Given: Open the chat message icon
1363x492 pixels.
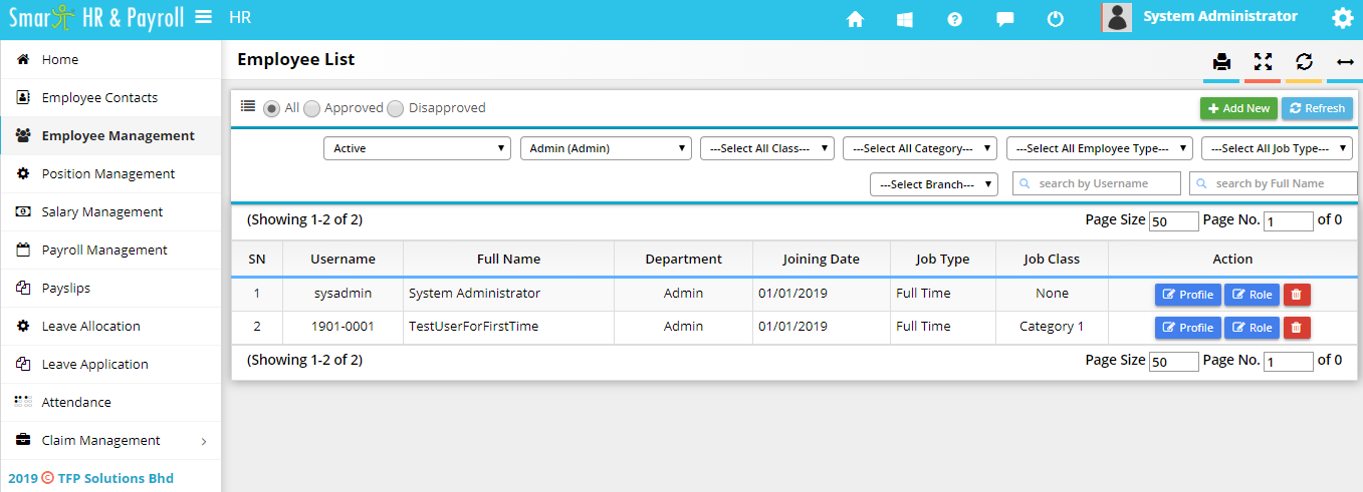Looking at the screenshot, I should click(x=1005, y=19).
